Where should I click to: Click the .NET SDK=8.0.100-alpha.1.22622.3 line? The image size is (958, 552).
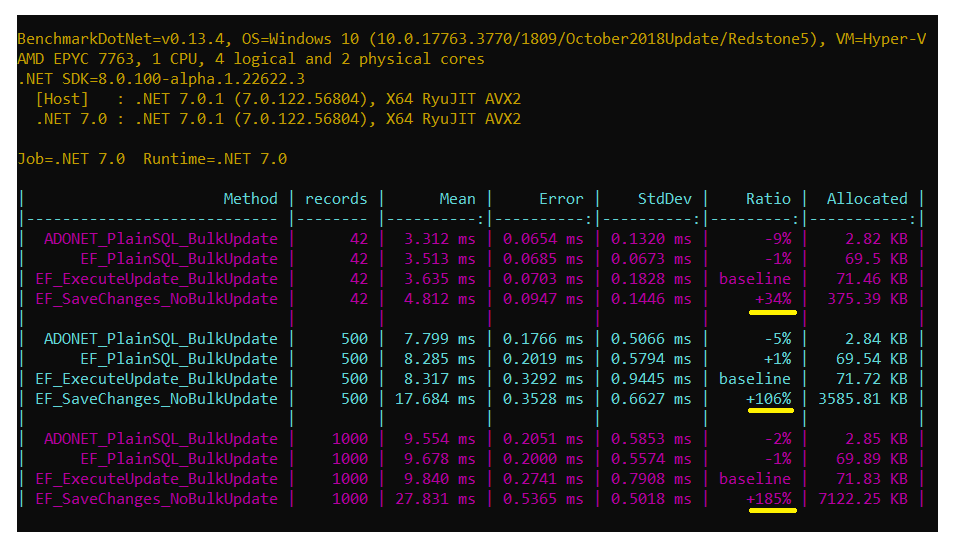[x=161, y=79]
